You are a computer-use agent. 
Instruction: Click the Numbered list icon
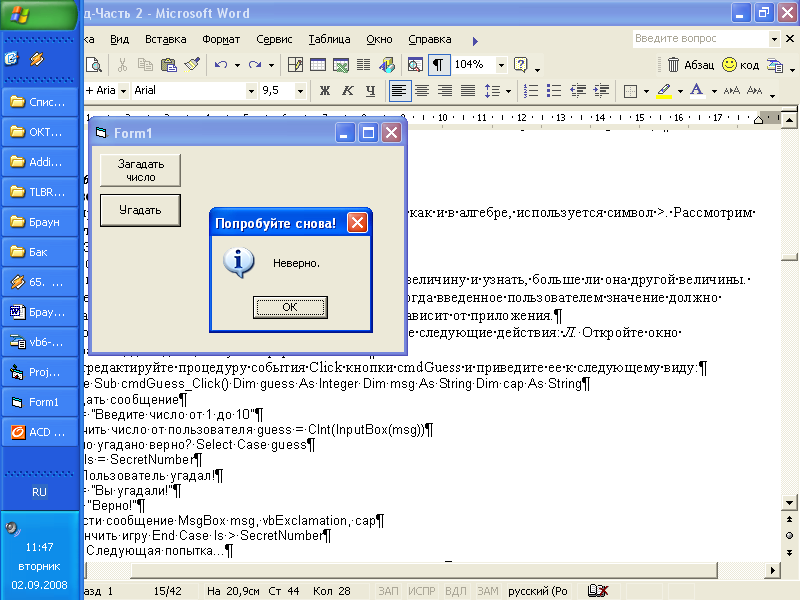[x=531, y=91]
